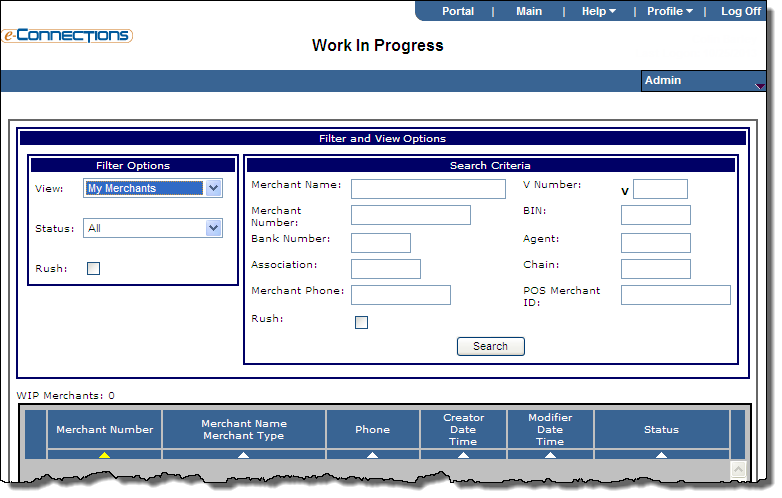Expand the Admin menu bar
782x498 pixels.
pos(704,81)
